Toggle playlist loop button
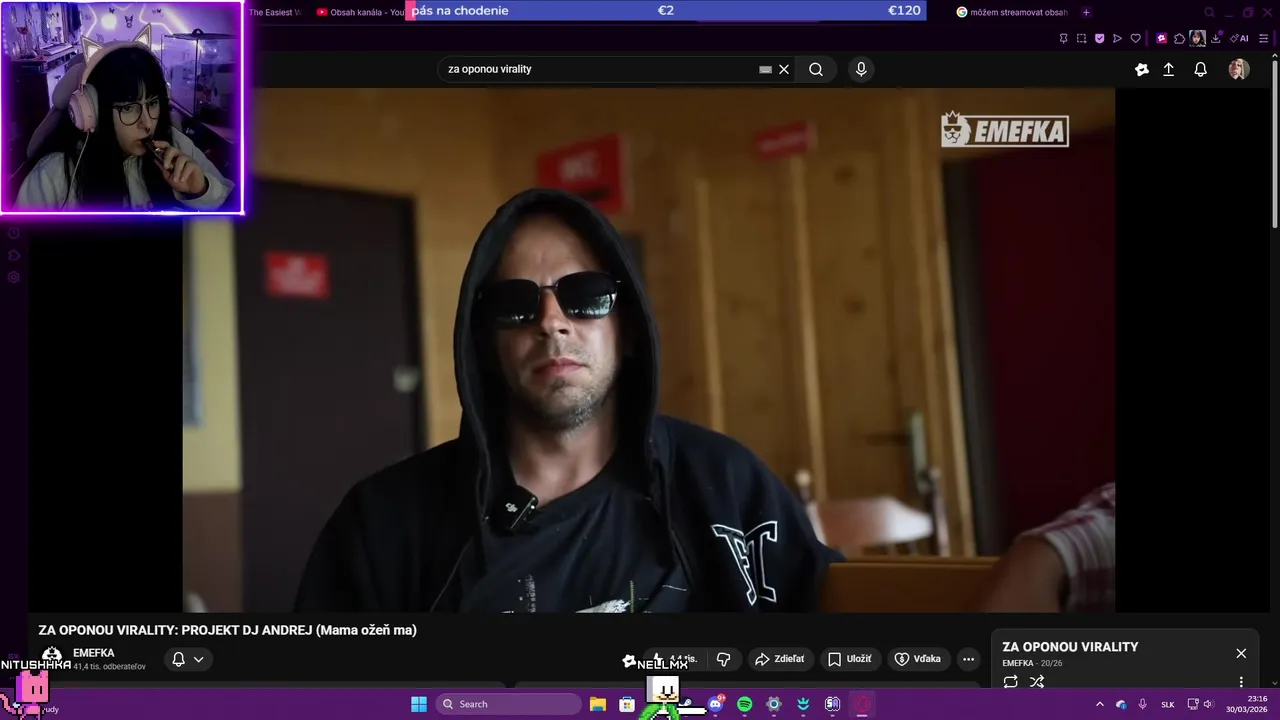This screenshot has width=1280, height=720. click(1011, 682)
